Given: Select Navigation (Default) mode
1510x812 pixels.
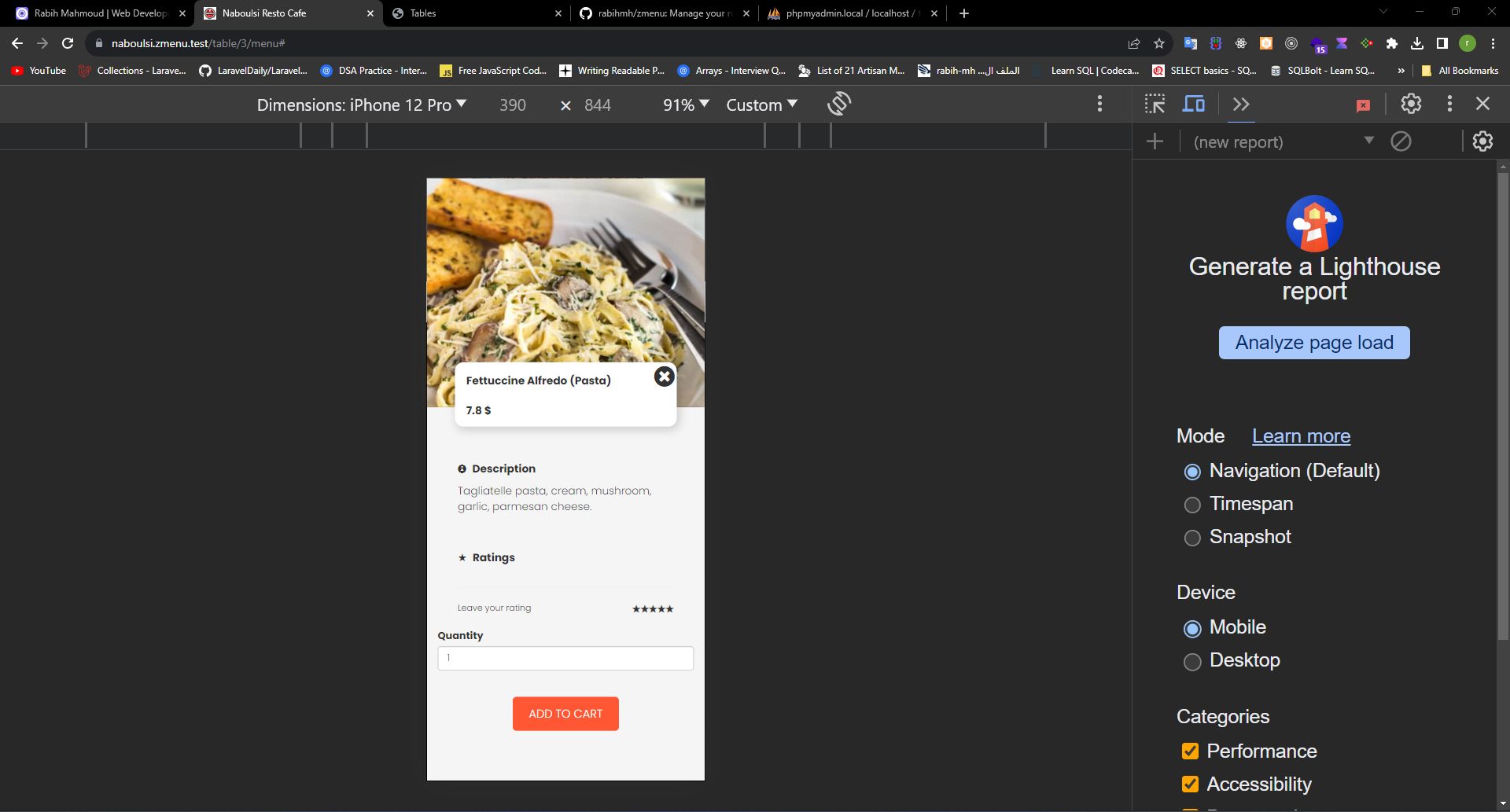Looking at the screenshot, I should pos(1192,472).
